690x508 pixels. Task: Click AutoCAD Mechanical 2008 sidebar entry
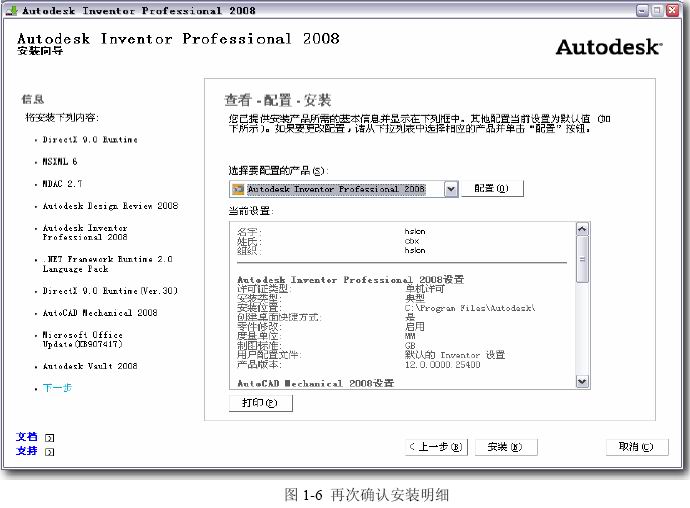[100, 313]
